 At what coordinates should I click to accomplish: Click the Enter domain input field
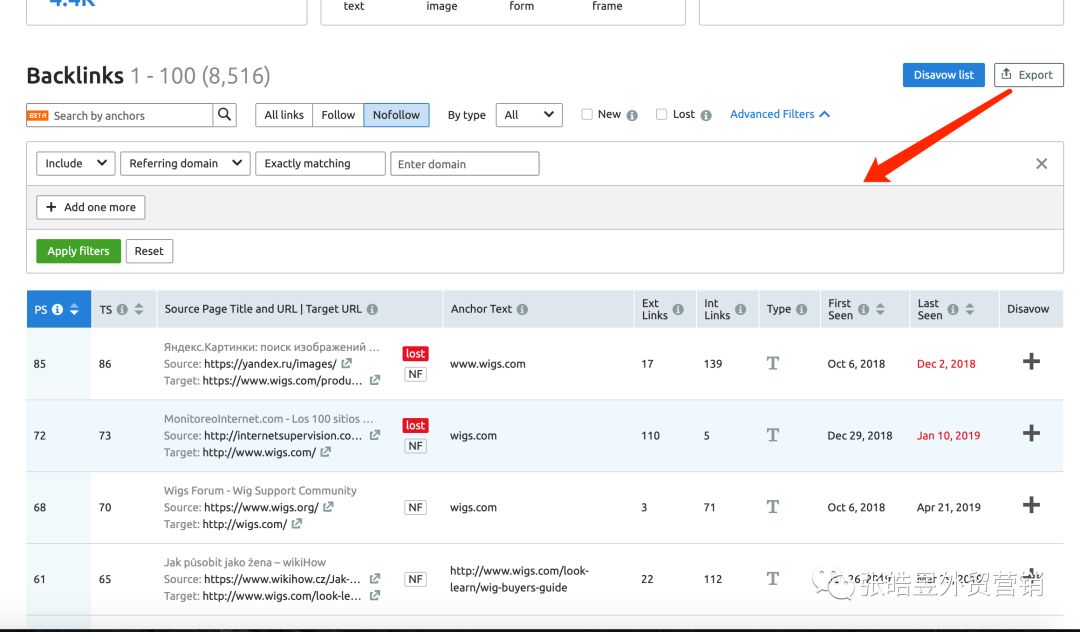click(464, 164)
